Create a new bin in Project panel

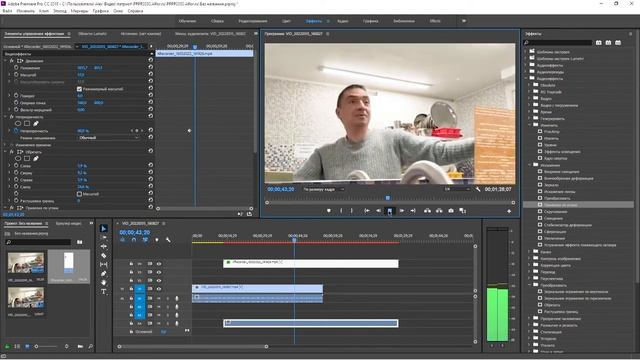[x=80, y=346]
